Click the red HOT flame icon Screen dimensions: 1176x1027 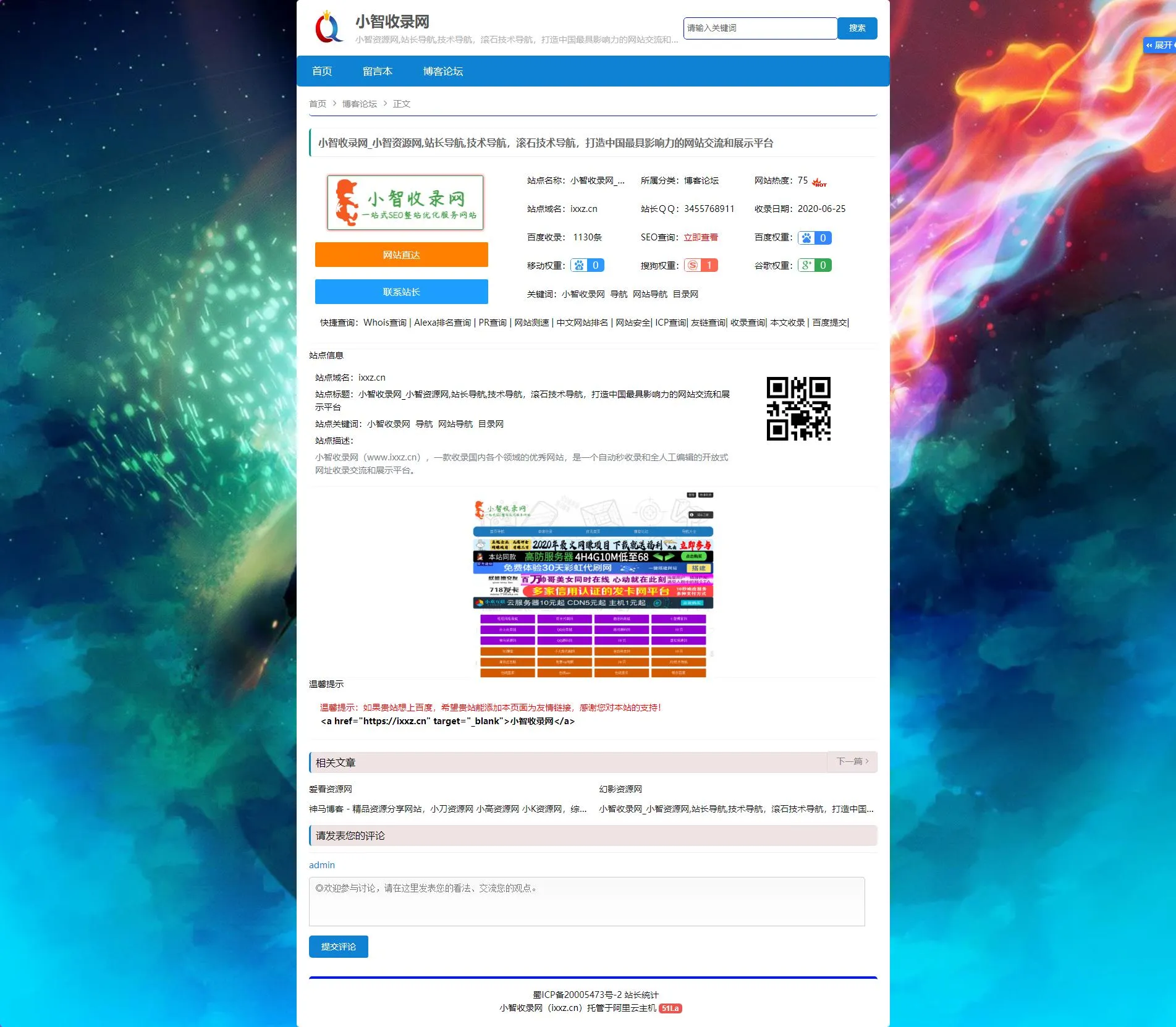(819, 182)
